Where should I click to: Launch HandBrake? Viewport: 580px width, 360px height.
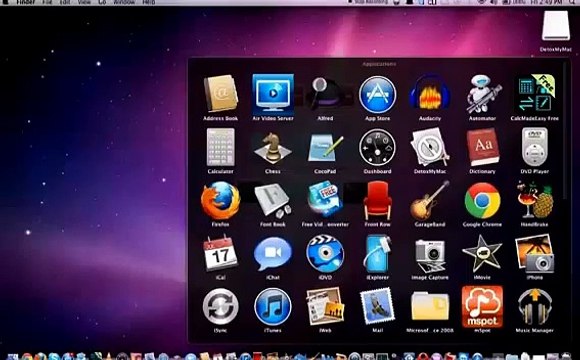tap(535, 201)
